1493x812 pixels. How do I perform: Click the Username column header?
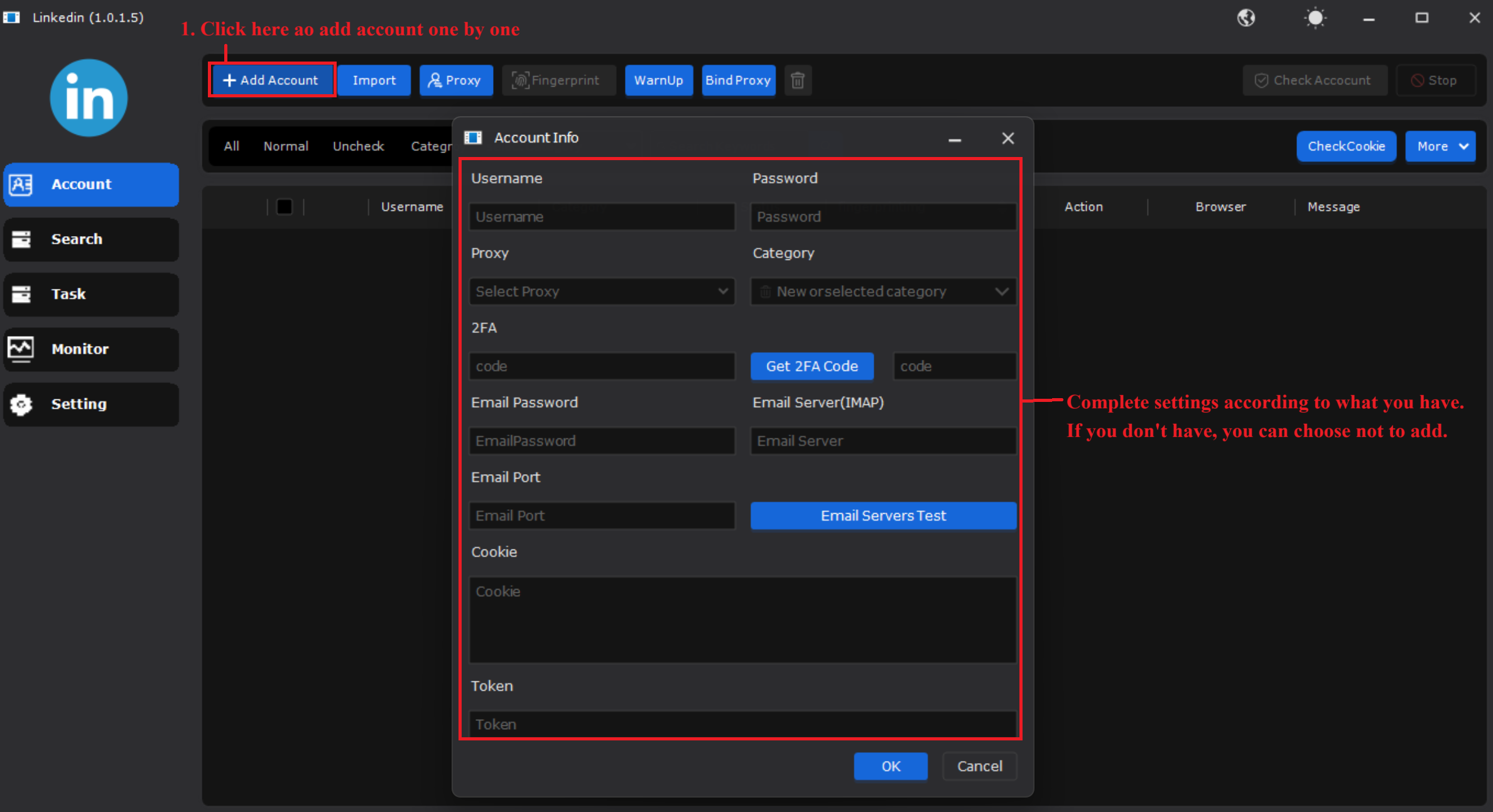pos(412,207)
